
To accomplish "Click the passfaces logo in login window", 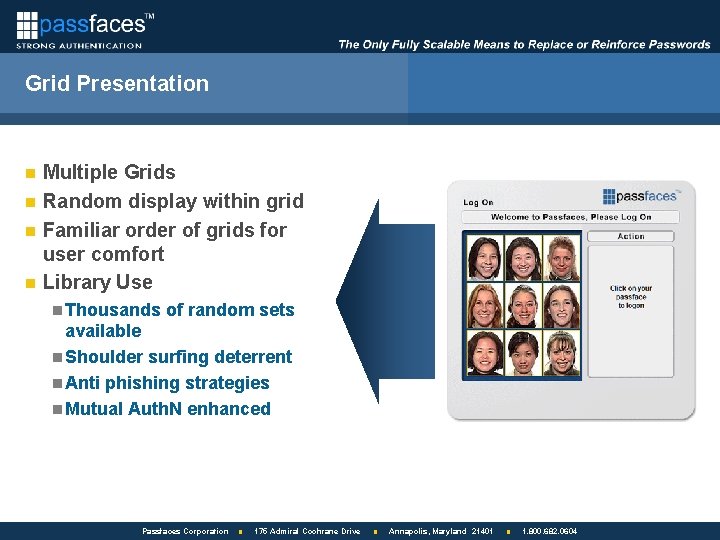I will pos(641,197).
